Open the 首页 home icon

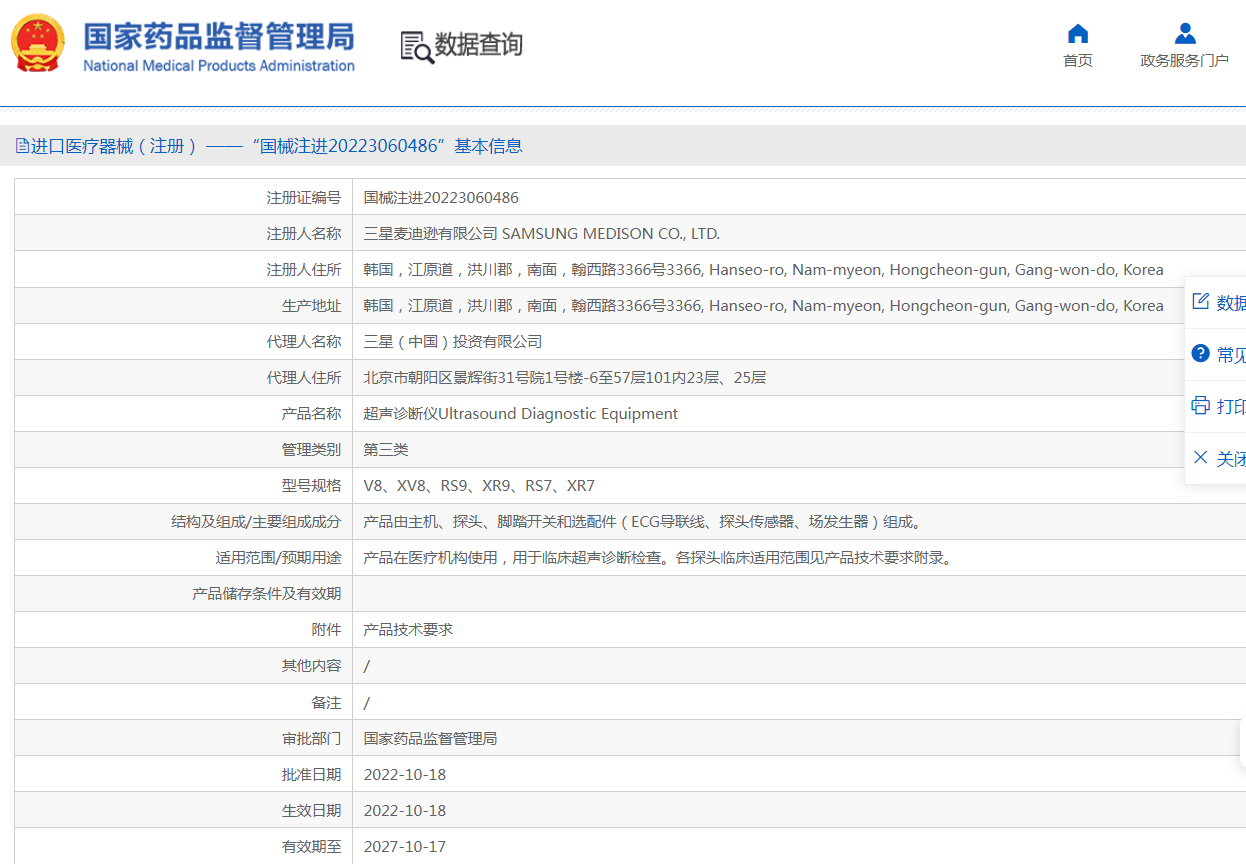pyautogui.click(x=1078, y=33)
